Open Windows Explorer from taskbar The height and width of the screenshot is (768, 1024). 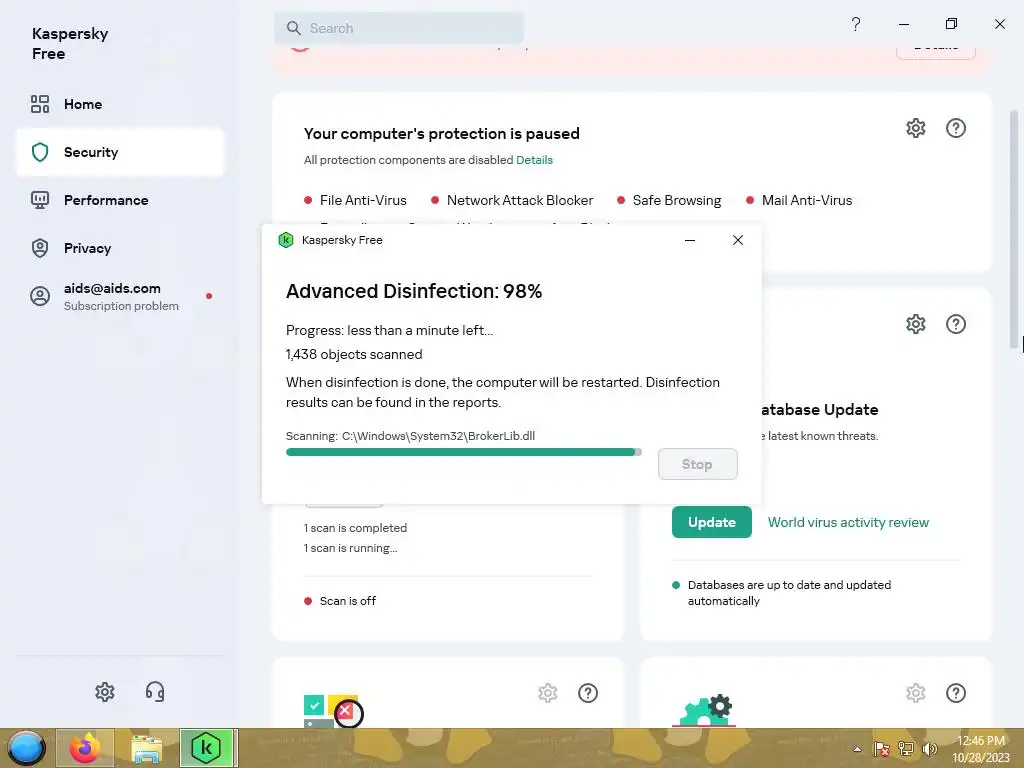pos(146,748)
